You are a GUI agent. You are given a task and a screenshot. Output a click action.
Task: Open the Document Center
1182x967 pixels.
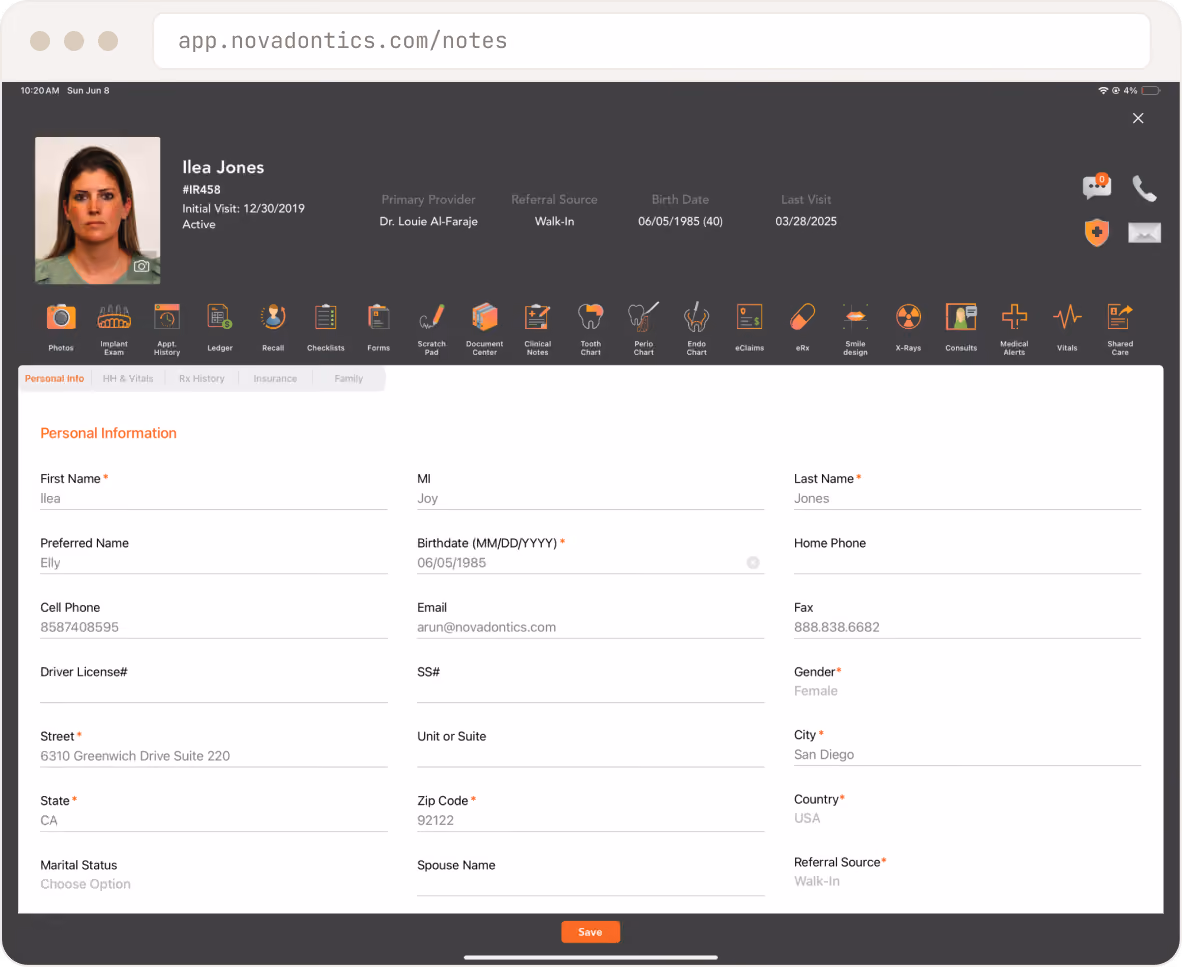485,317
